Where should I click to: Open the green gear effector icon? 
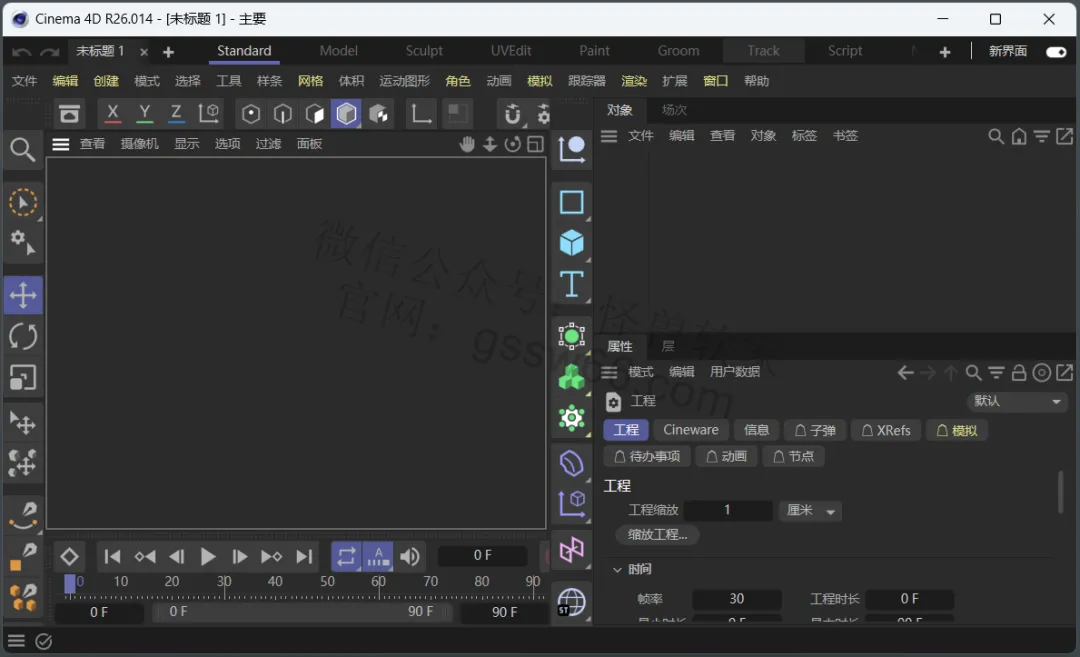571,418
